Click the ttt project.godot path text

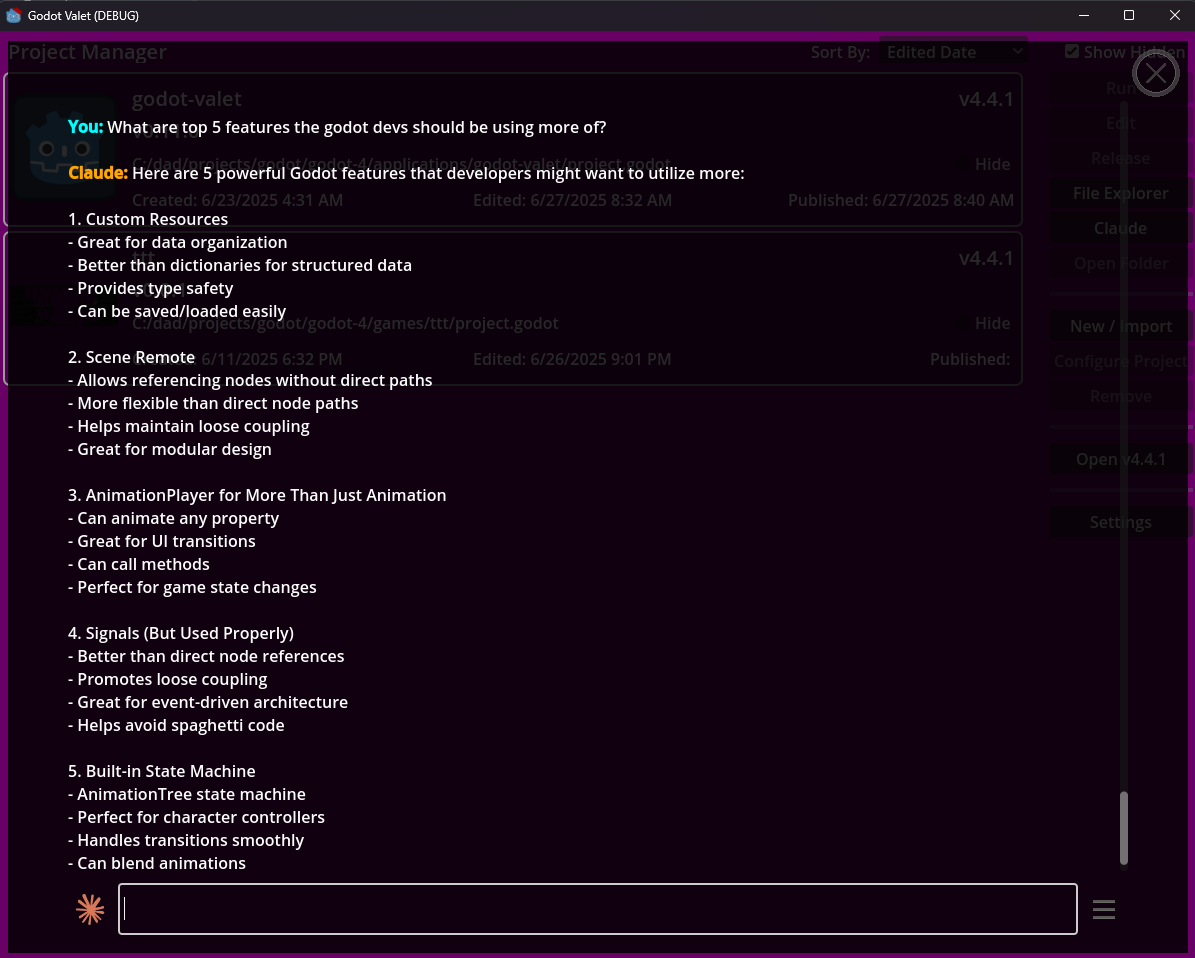(345, 323)
